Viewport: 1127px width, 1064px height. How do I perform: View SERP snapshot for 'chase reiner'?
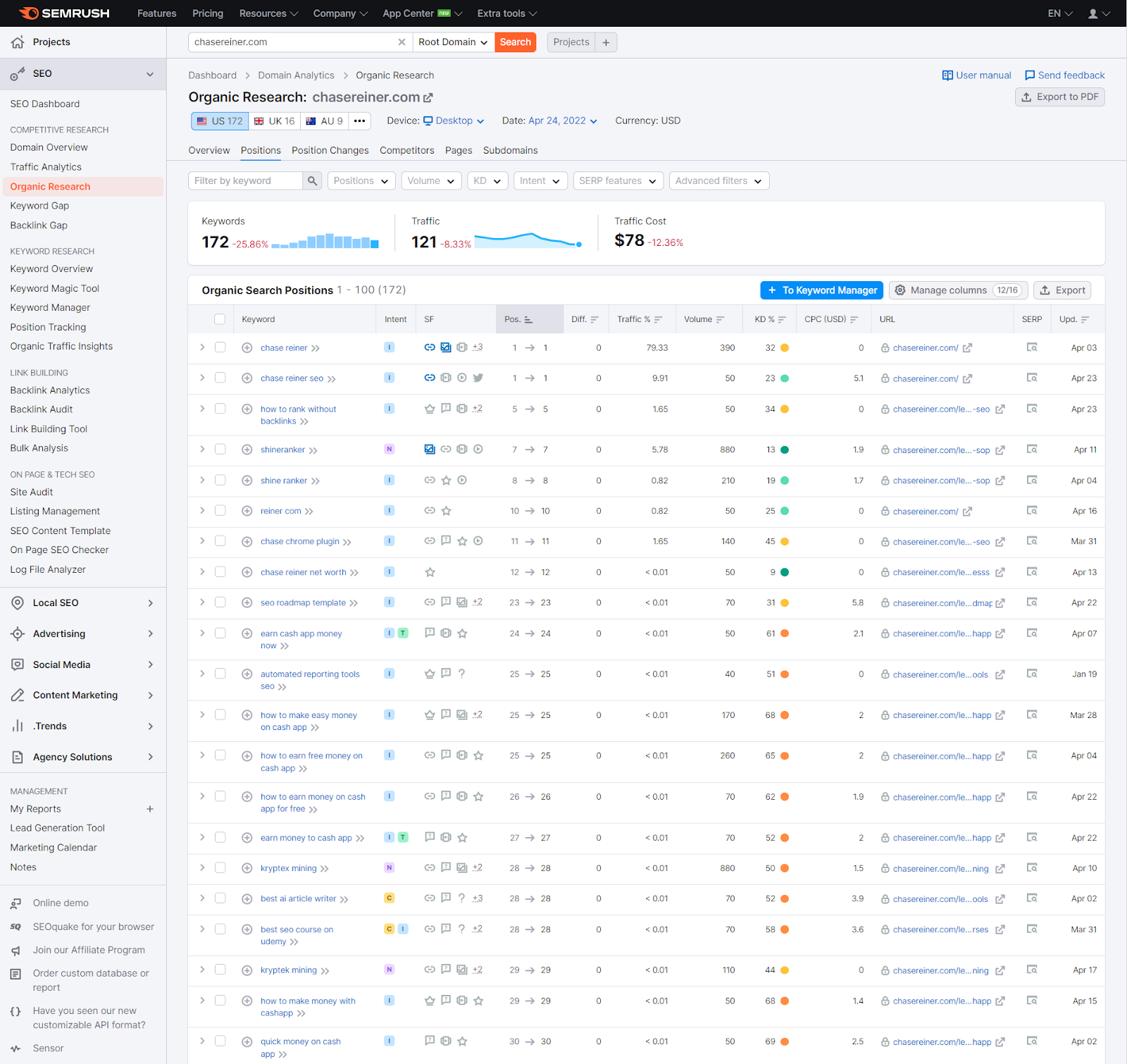pos(1032,347)
